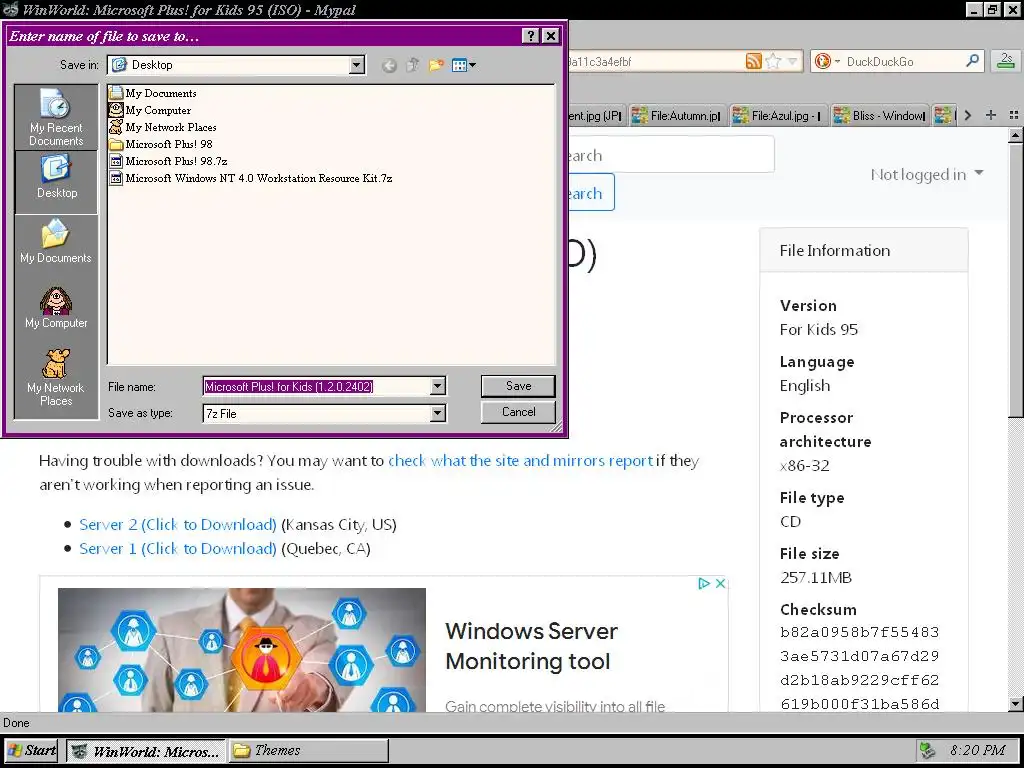Open My Recent Documents in places bar
This screenshot has width=1024, height=768.
tap(56, 118)
